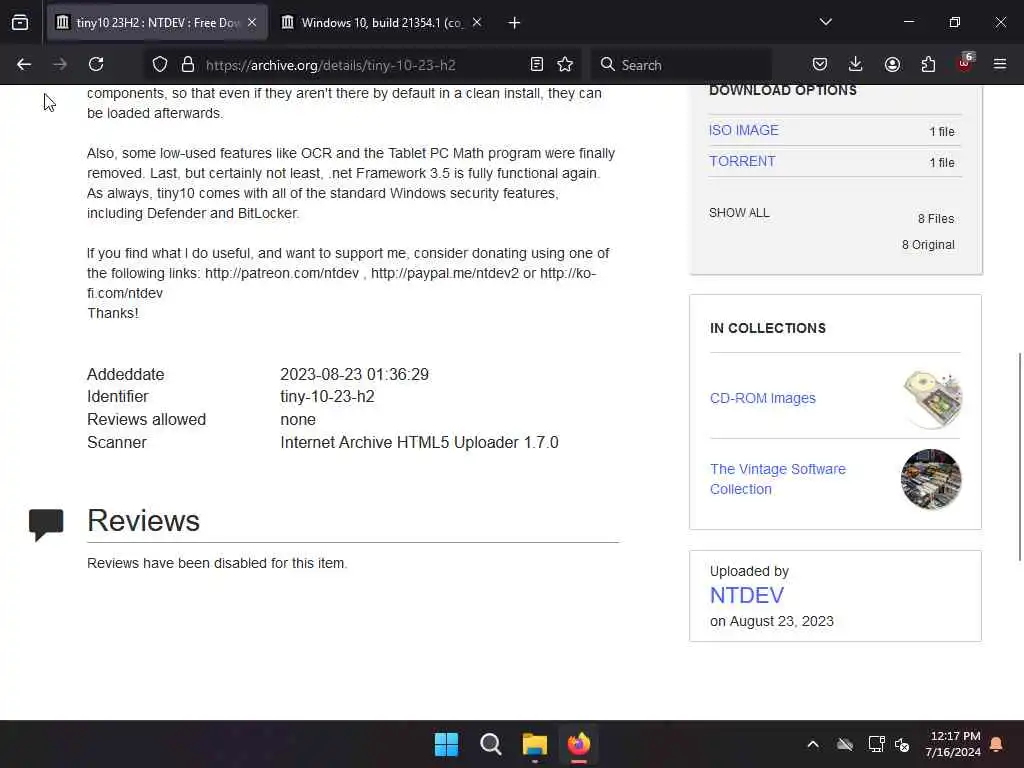Viewport: 1024px width, 768px height.
Task: Close the Windows 10 build 21354.1 tab
Action: click(477, 23)
